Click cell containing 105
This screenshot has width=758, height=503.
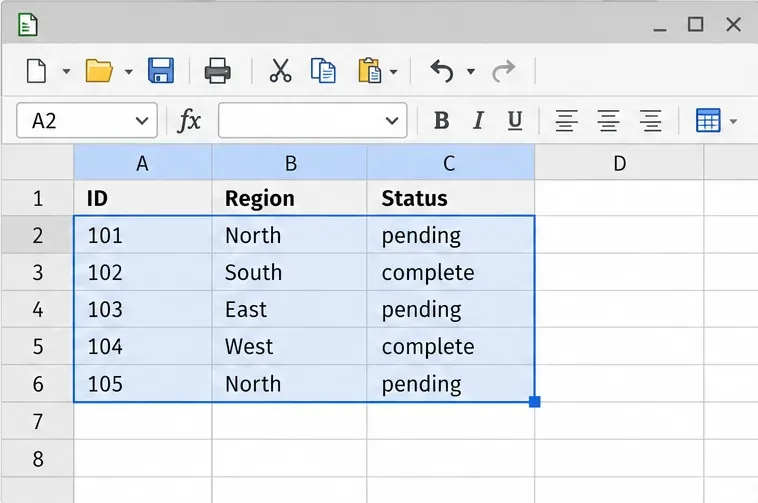[x=143, y=384]
